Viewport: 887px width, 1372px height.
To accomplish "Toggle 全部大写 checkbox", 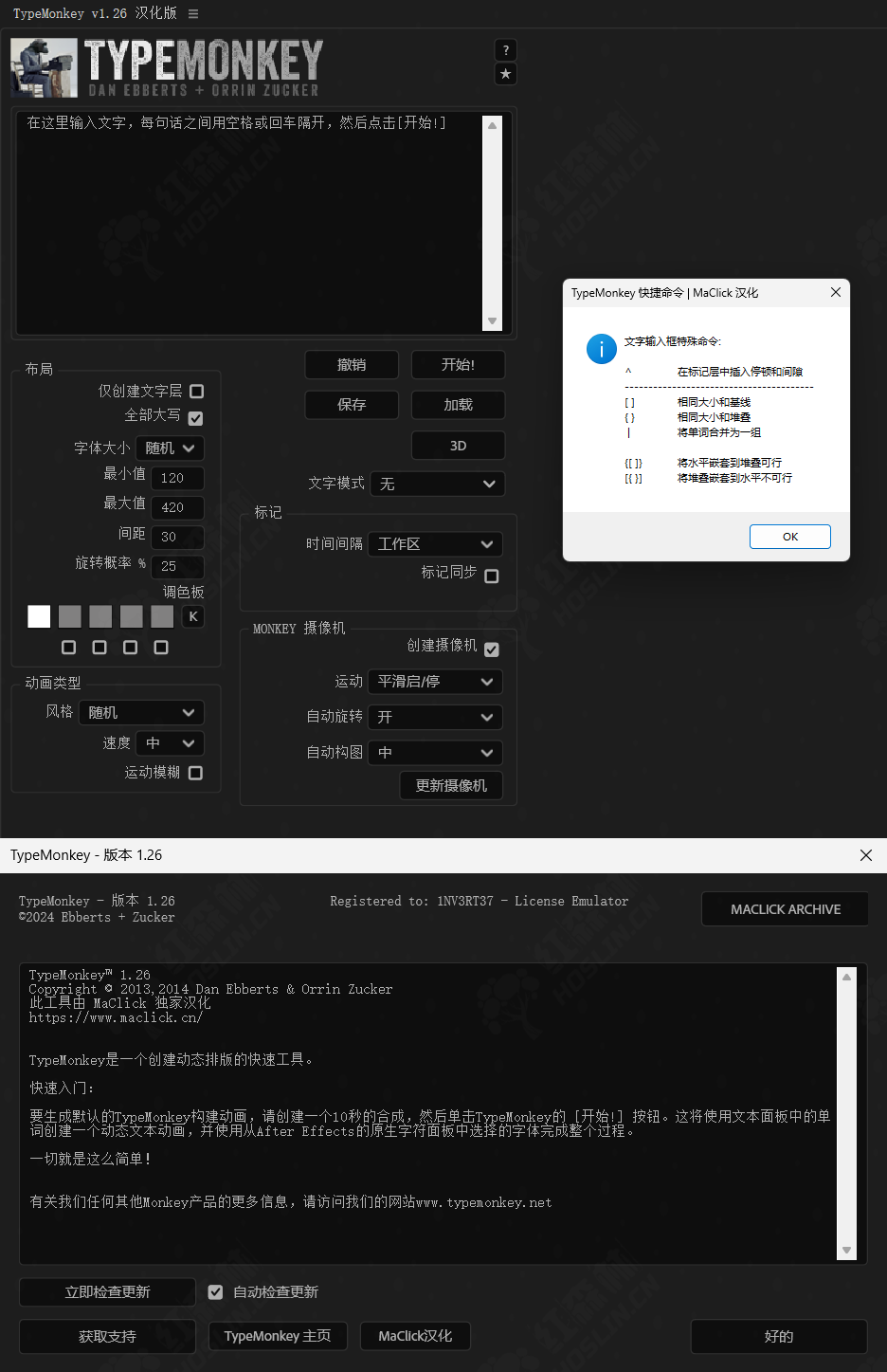I will point(196,418).
